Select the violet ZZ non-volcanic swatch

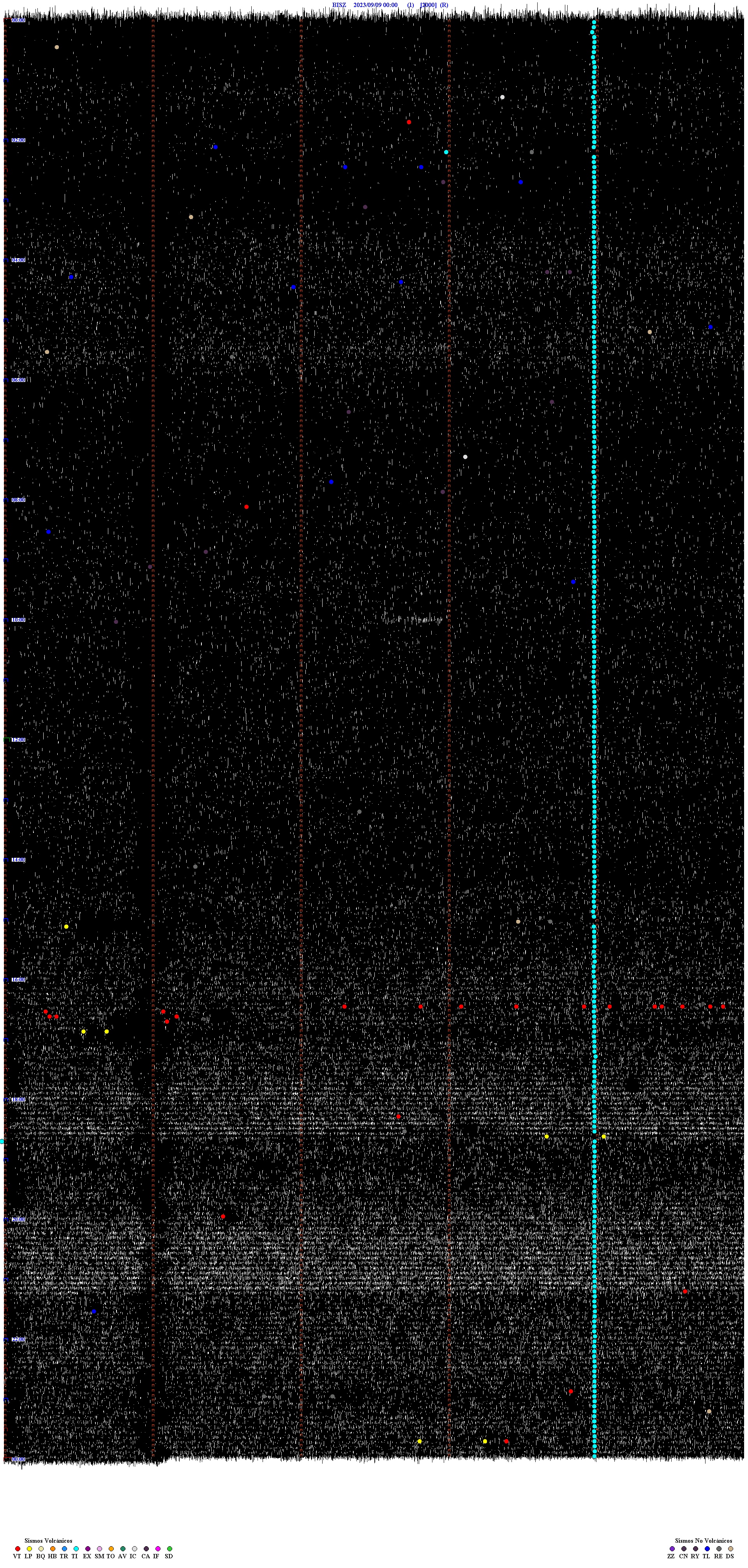coord(672,1549)
